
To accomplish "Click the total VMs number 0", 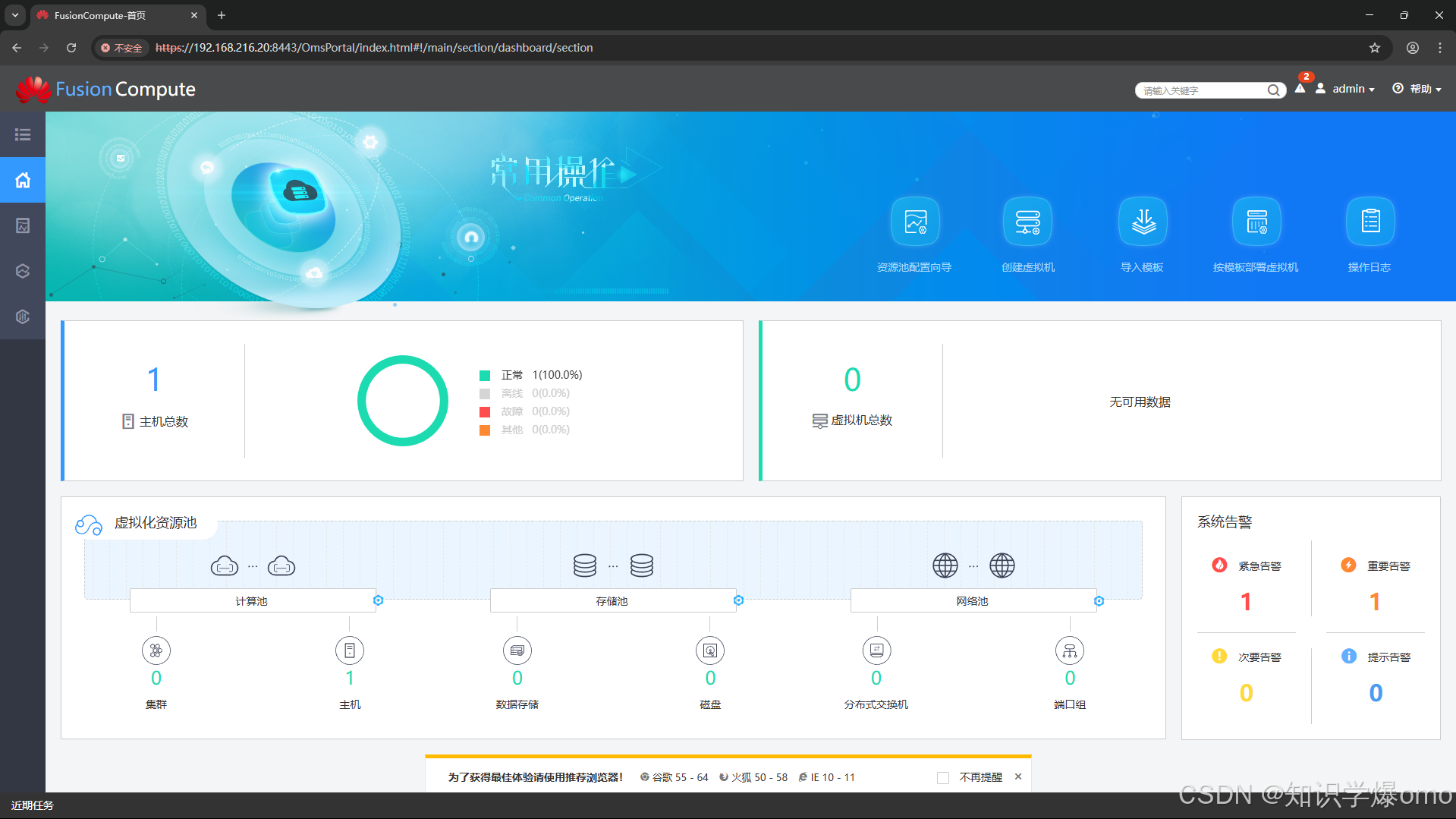I will click(852, 380).
